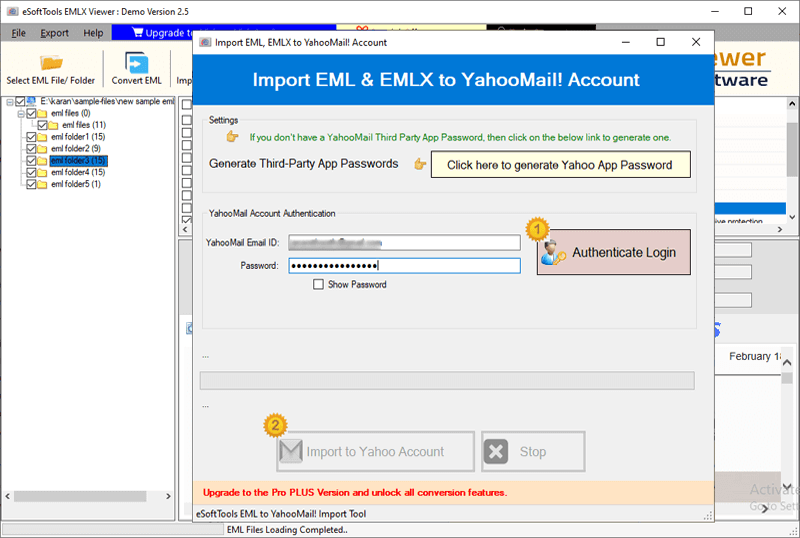Image resolution: width=800 pixels, height=538 pixels.
Task: Click the folder tree horizontal scrollbar thumb
Action: coord(80,496)
